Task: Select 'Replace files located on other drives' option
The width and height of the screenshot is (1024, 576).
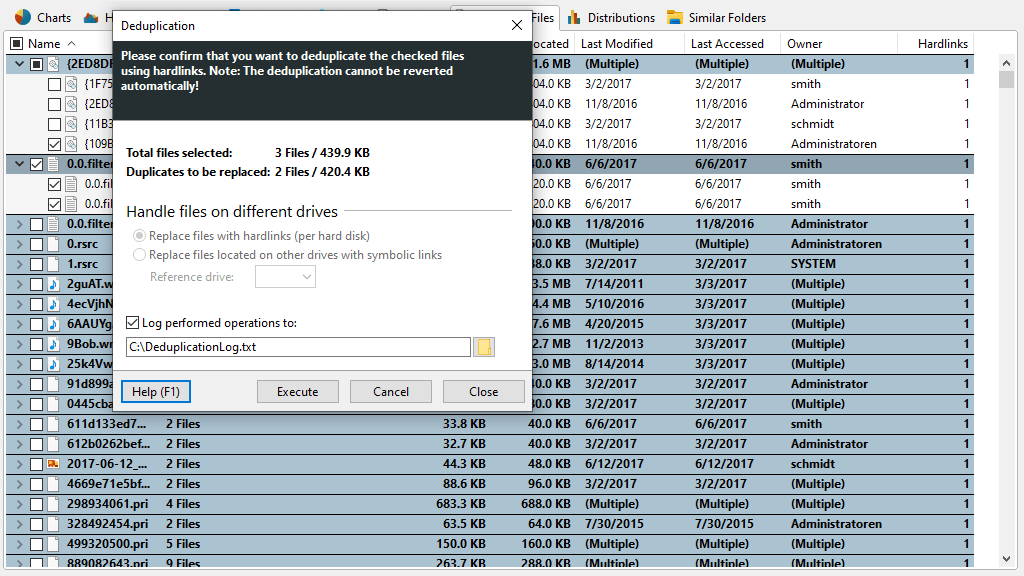Action: coord(139,255)
